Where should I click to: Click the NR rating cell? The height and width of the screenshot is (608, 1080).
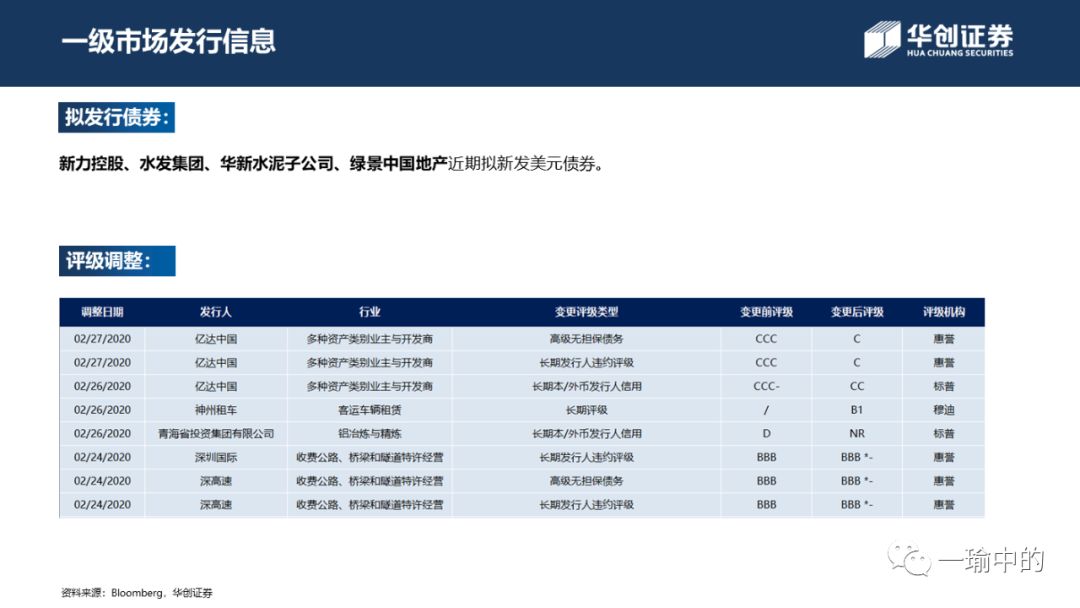coord(857,434)
